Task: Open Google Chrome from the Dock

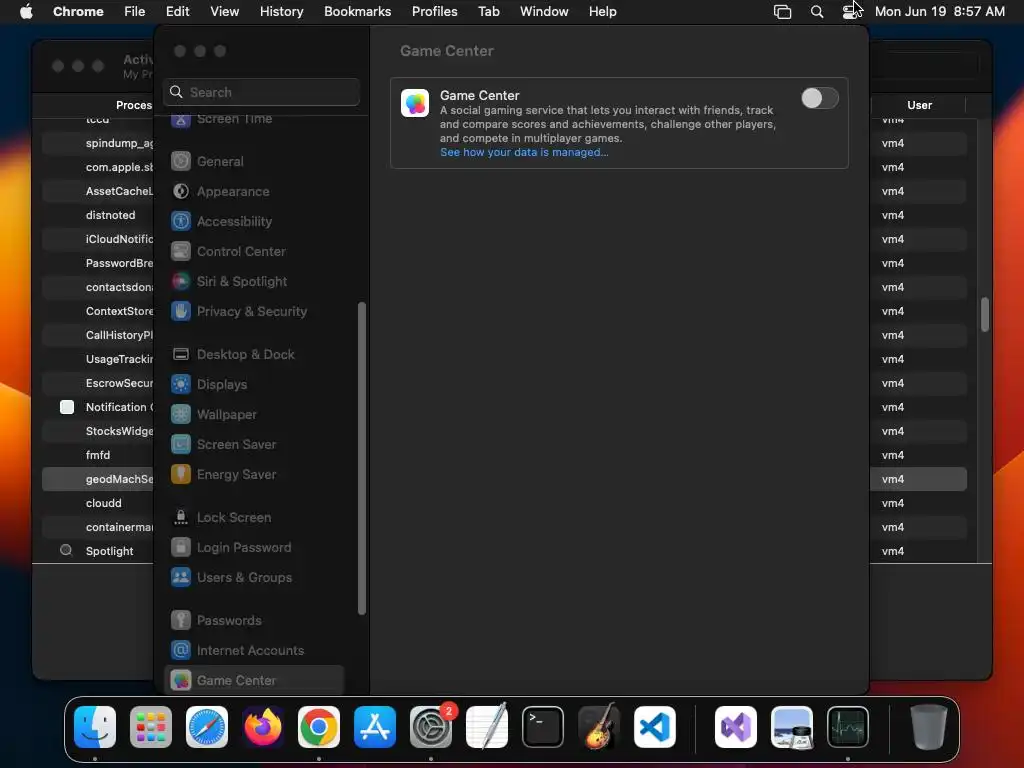Action: (x=319, y=727)
